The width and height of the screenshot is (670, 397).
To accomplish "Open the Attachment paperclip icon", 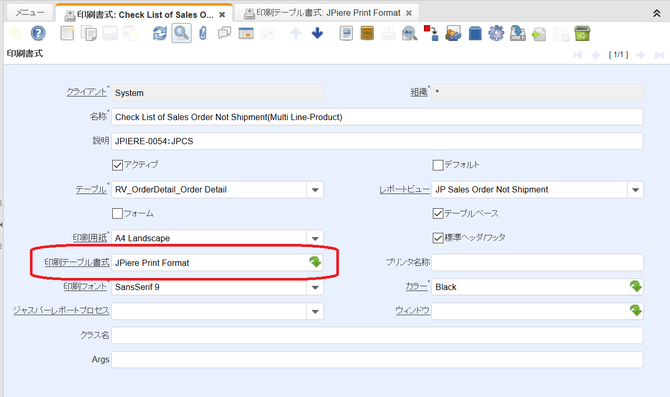I will point(203,33).
